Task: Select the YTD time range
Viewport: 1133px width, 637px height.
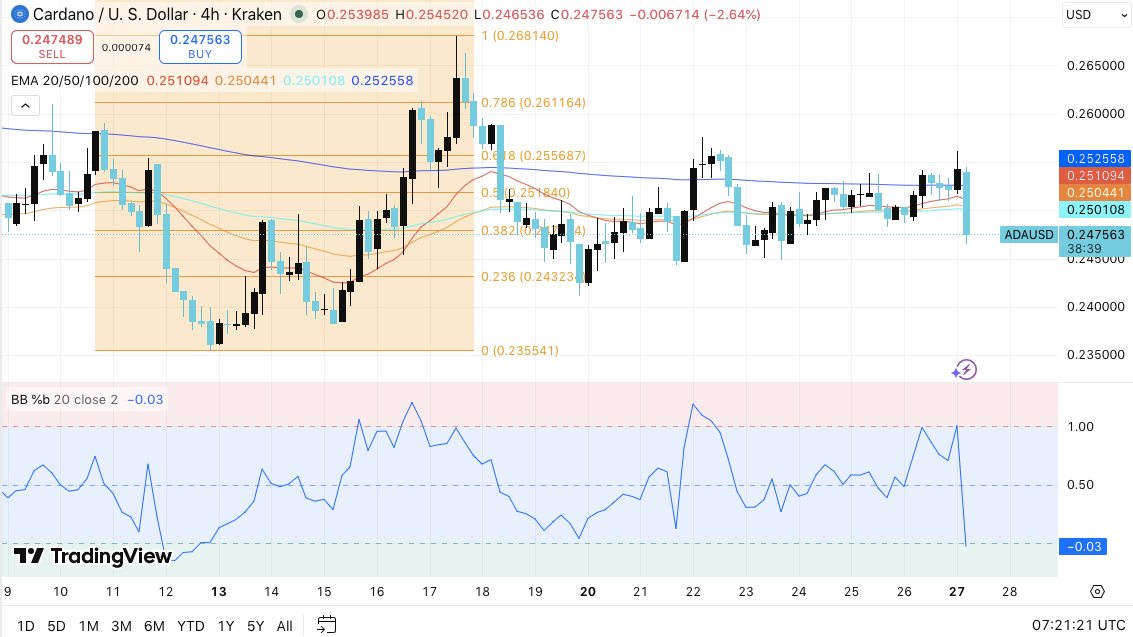Action: coord(190,625)
